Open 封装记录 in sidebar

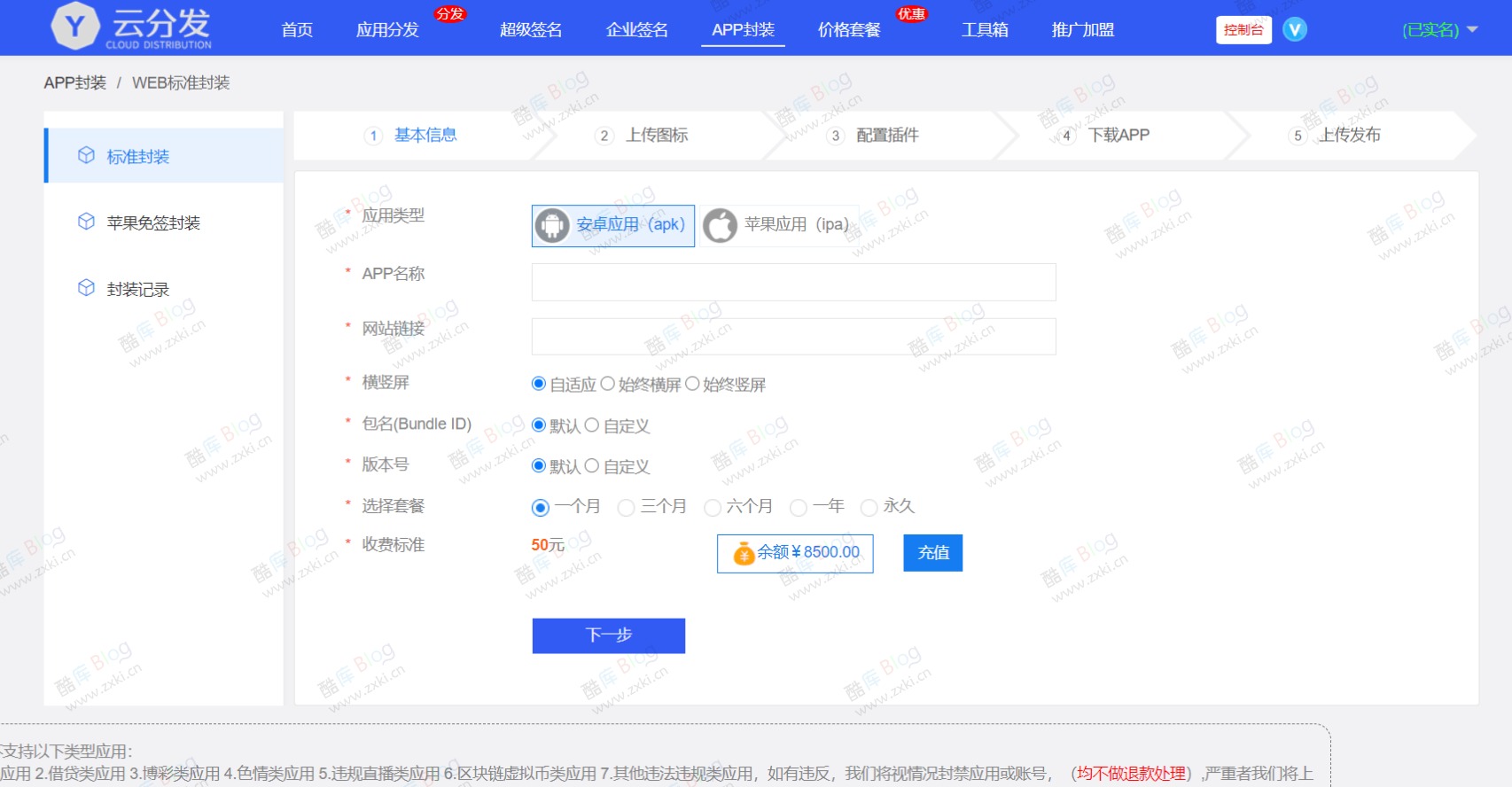pos(164,288)
